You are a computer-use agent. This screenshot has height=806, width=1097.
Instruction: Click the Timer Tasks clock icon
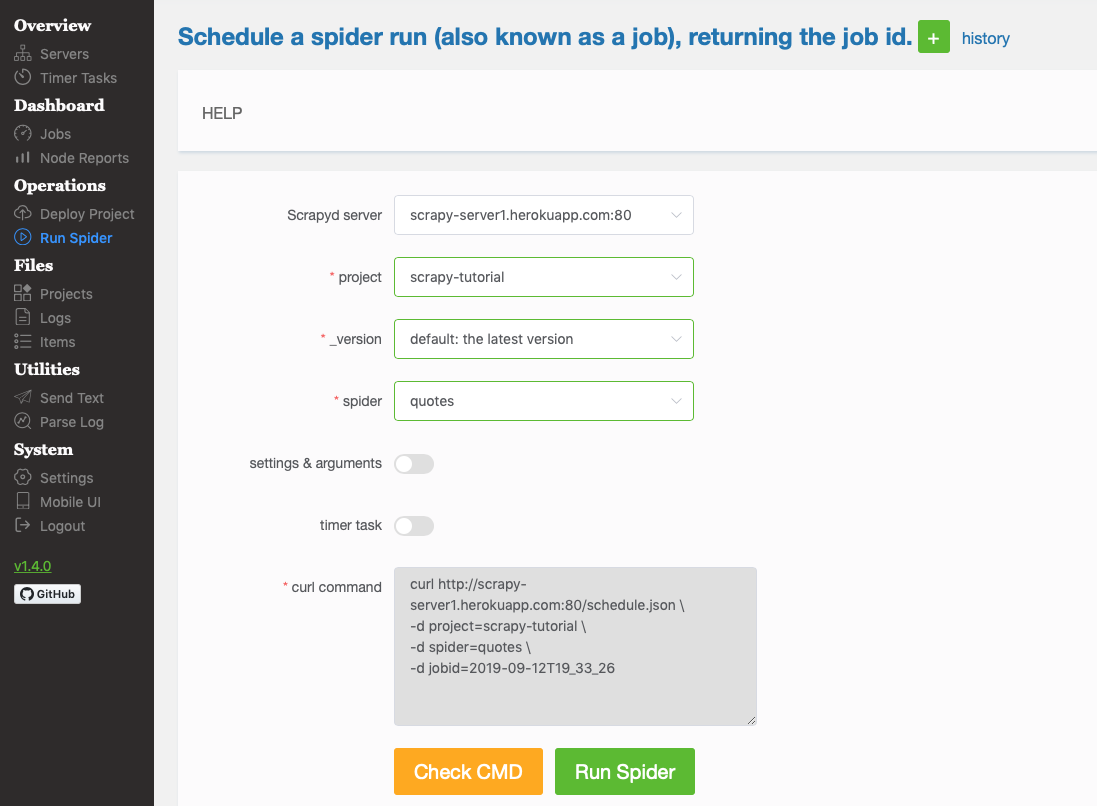[x=22, y=78]
